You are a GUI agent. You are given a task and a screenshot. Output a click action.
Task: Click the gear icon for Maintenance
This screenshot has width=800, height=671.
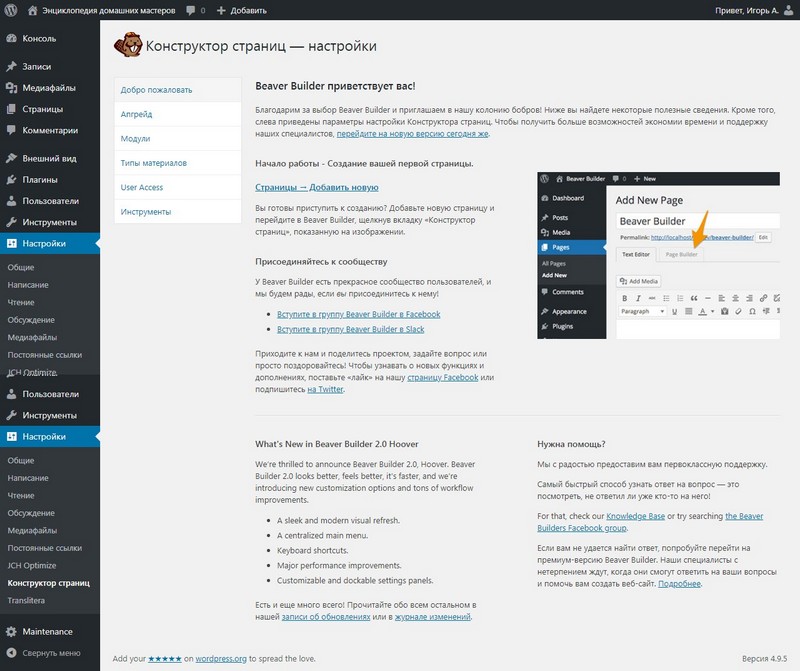tap(11, 632)
